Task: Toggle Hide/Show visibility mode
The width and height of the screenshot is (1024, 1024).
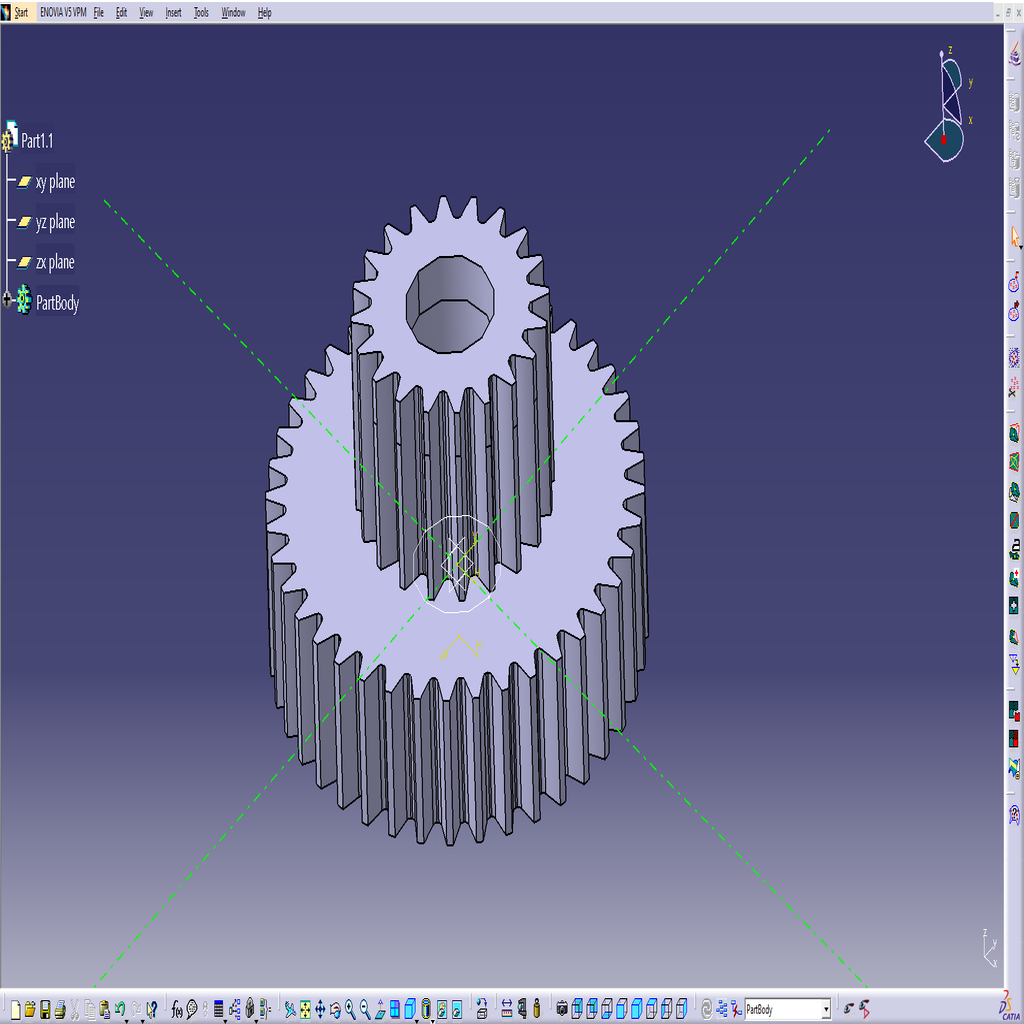Action: [x=442, y=1008]
